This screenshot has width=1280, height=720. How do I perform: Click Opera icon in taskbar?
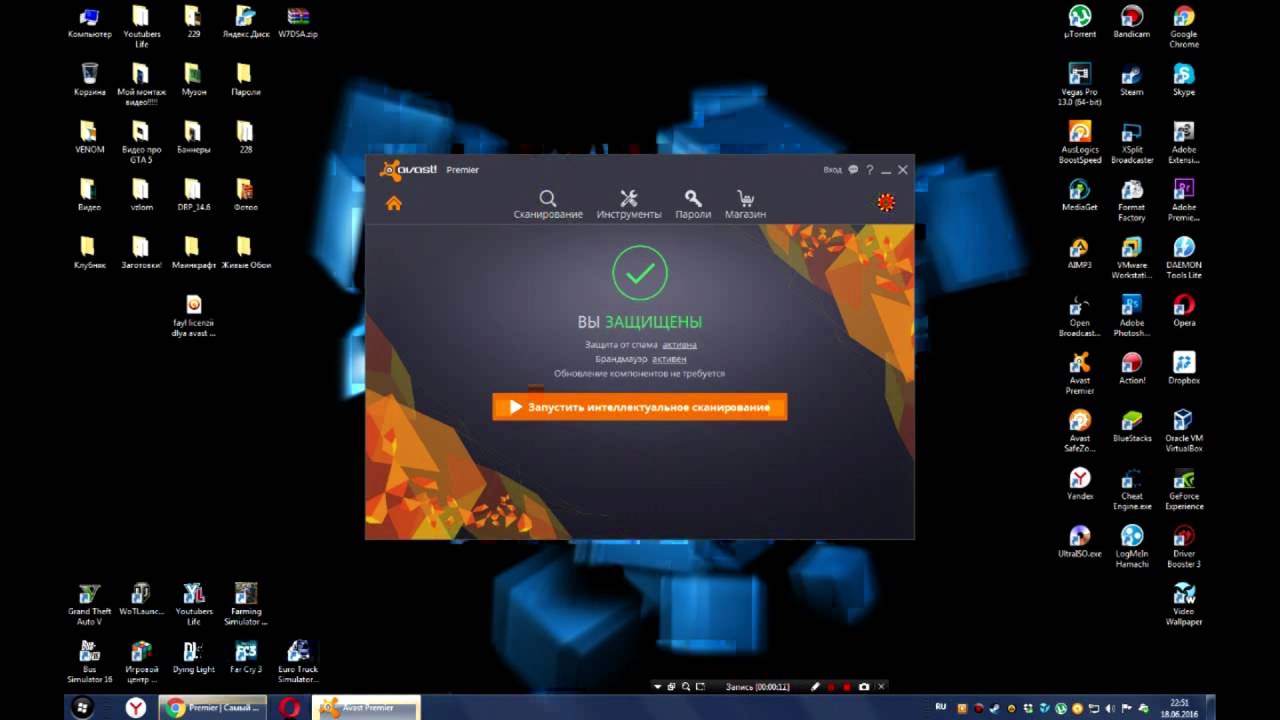pyautogui.click(x=289, y=707)
